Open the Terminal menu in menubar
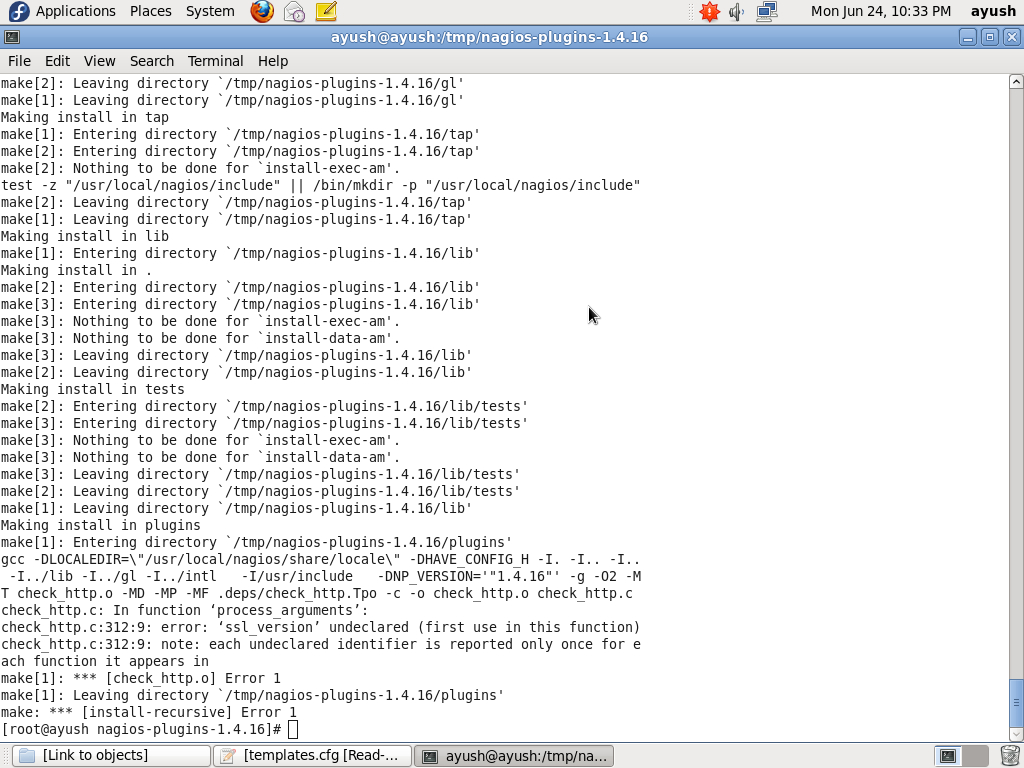The width and height of the screenshot is (1024, 768). pos(215,61)
